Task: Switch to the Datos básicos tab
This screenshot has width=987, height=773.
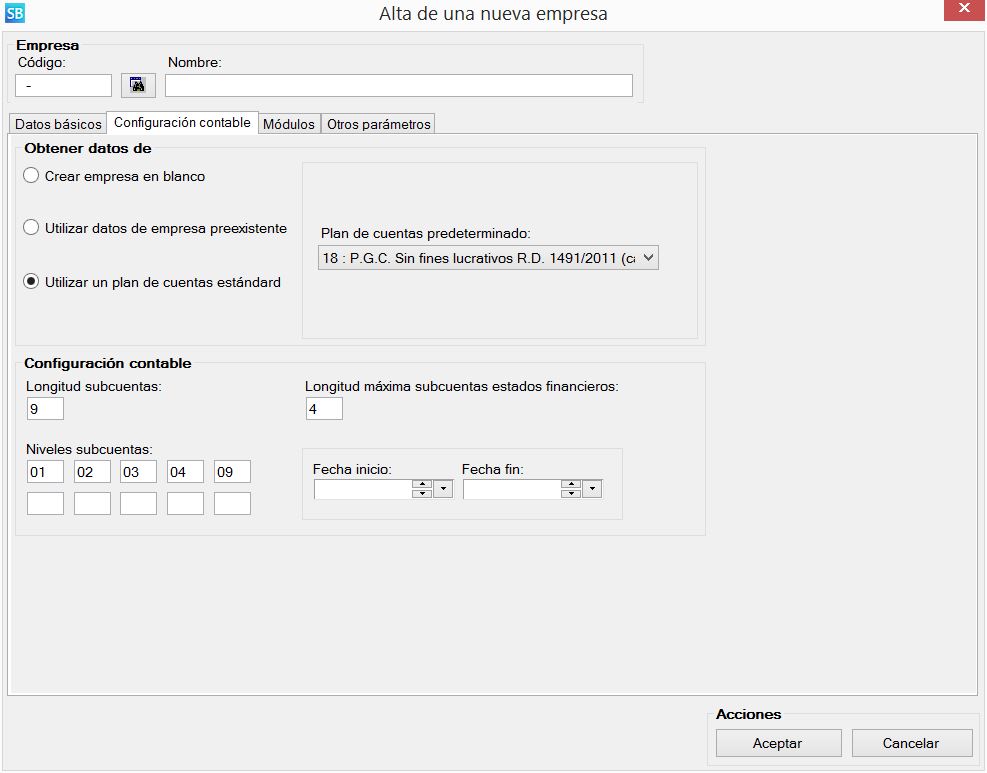Action: (58, 124)
